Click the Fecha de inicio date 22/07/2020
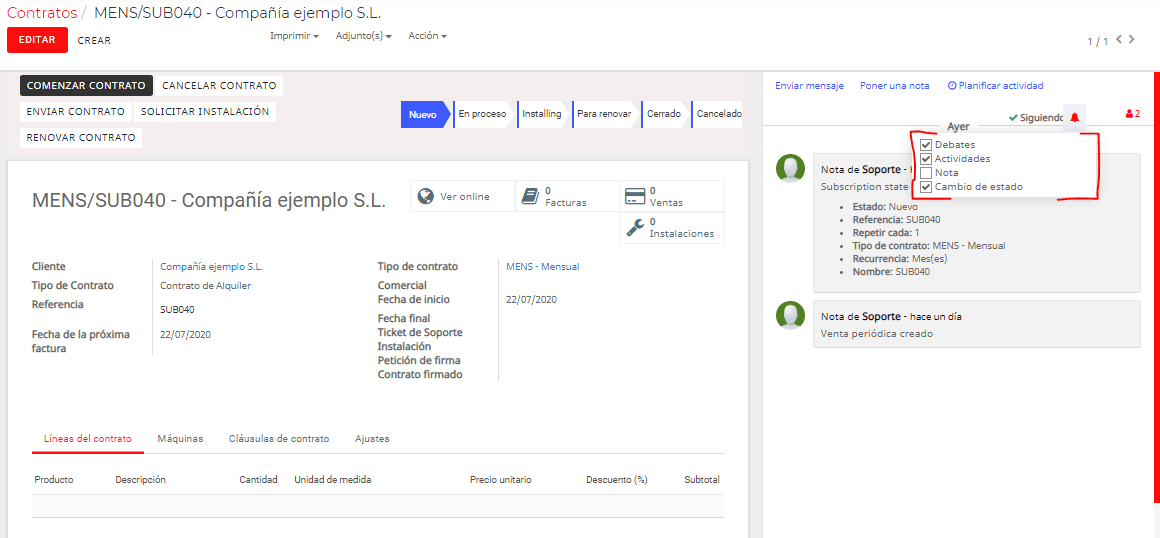 pyautogui.click(x=531, y=300)
